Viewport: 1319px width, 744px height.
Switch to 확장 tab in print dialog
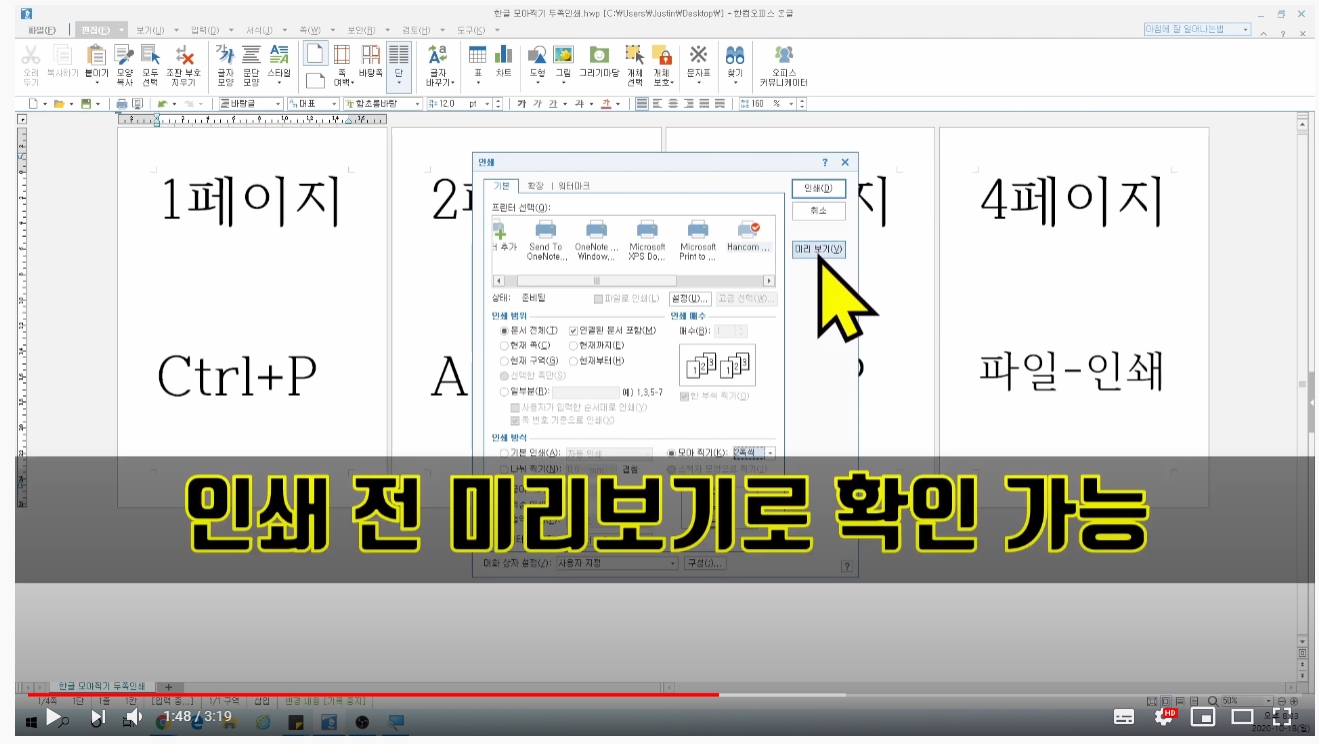(x=536, y=186)
